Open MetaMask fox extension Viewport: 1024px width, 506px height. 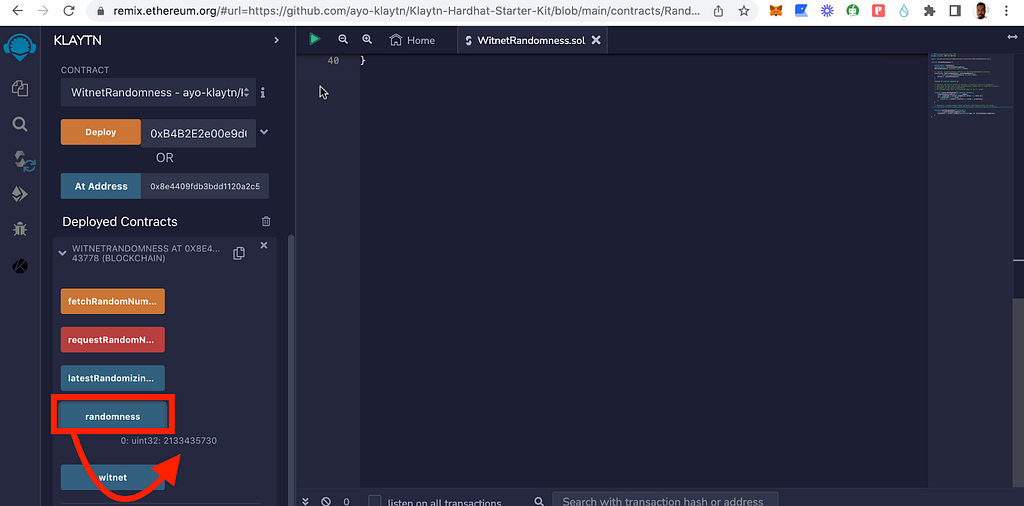776,11
